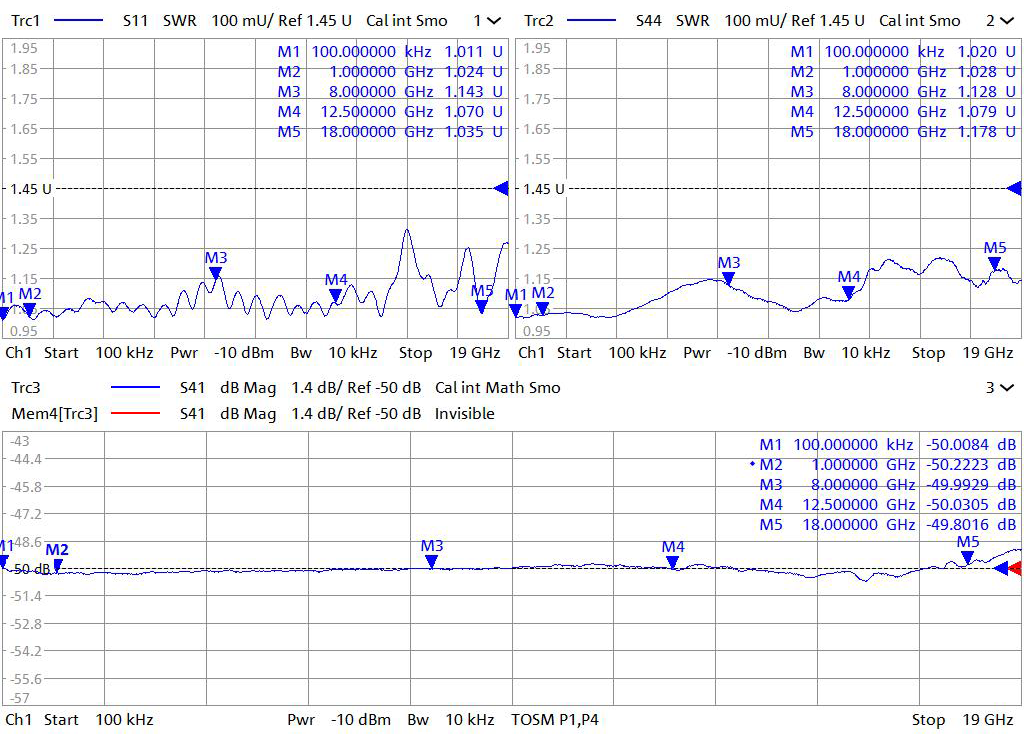Click Bw 10 kHz in the bottom channel bar
The height and width of the screenshot is (734, 1024).
pos(449,719)
